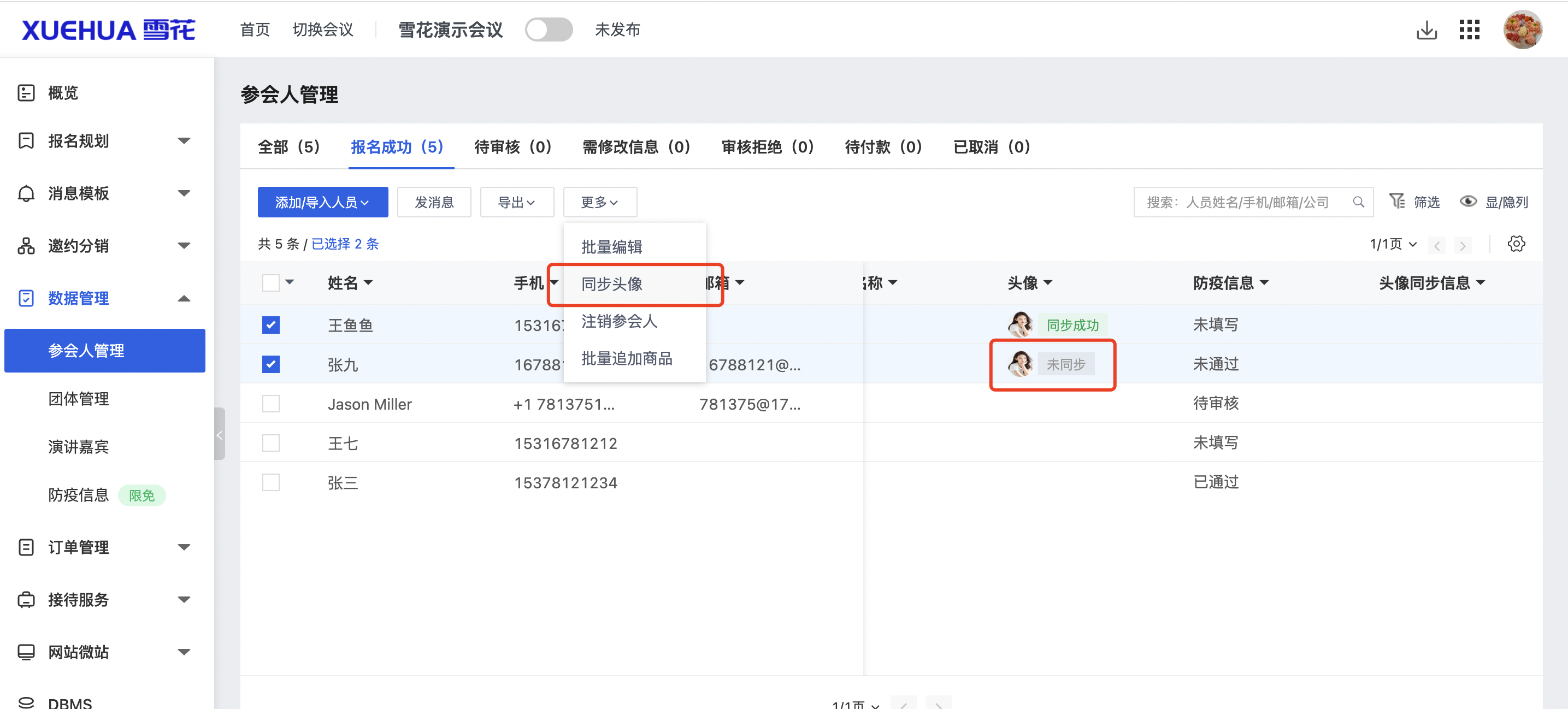Expand 邀约分销 sidebar section
The image size is (1568, 709).
(184, 246)
